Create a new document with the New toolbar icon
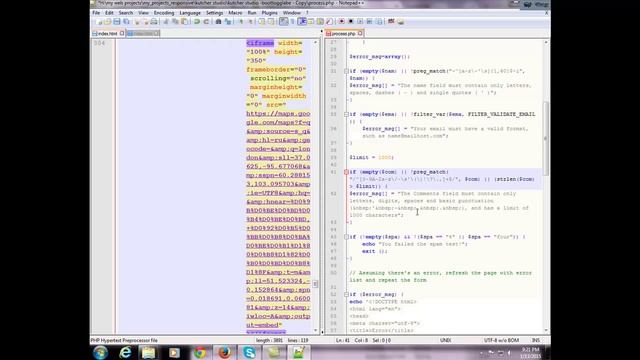Screen dimensions: 640x360 point(99,21)
